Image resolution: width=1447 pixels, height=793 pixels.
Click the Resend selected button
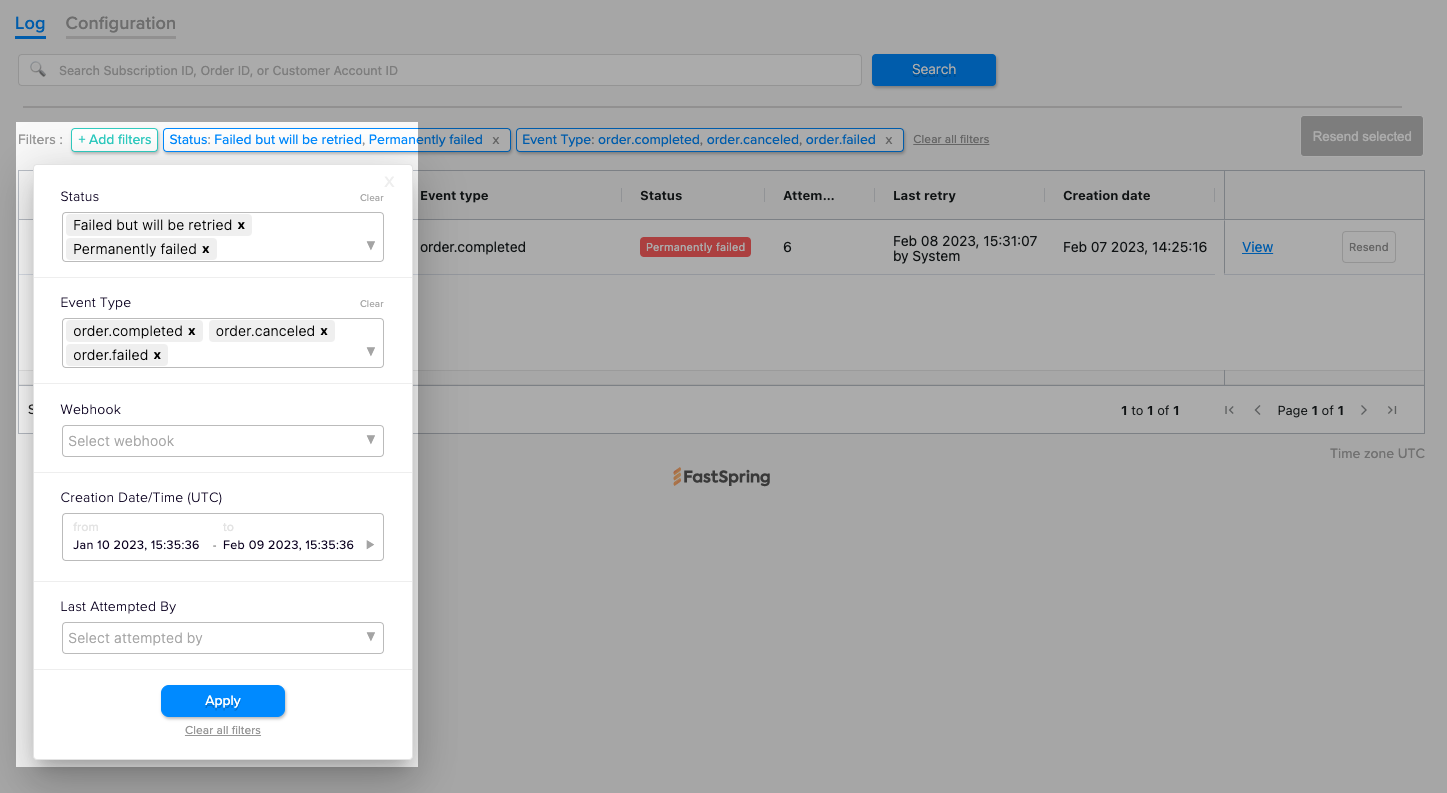[x=1362, y=136]
